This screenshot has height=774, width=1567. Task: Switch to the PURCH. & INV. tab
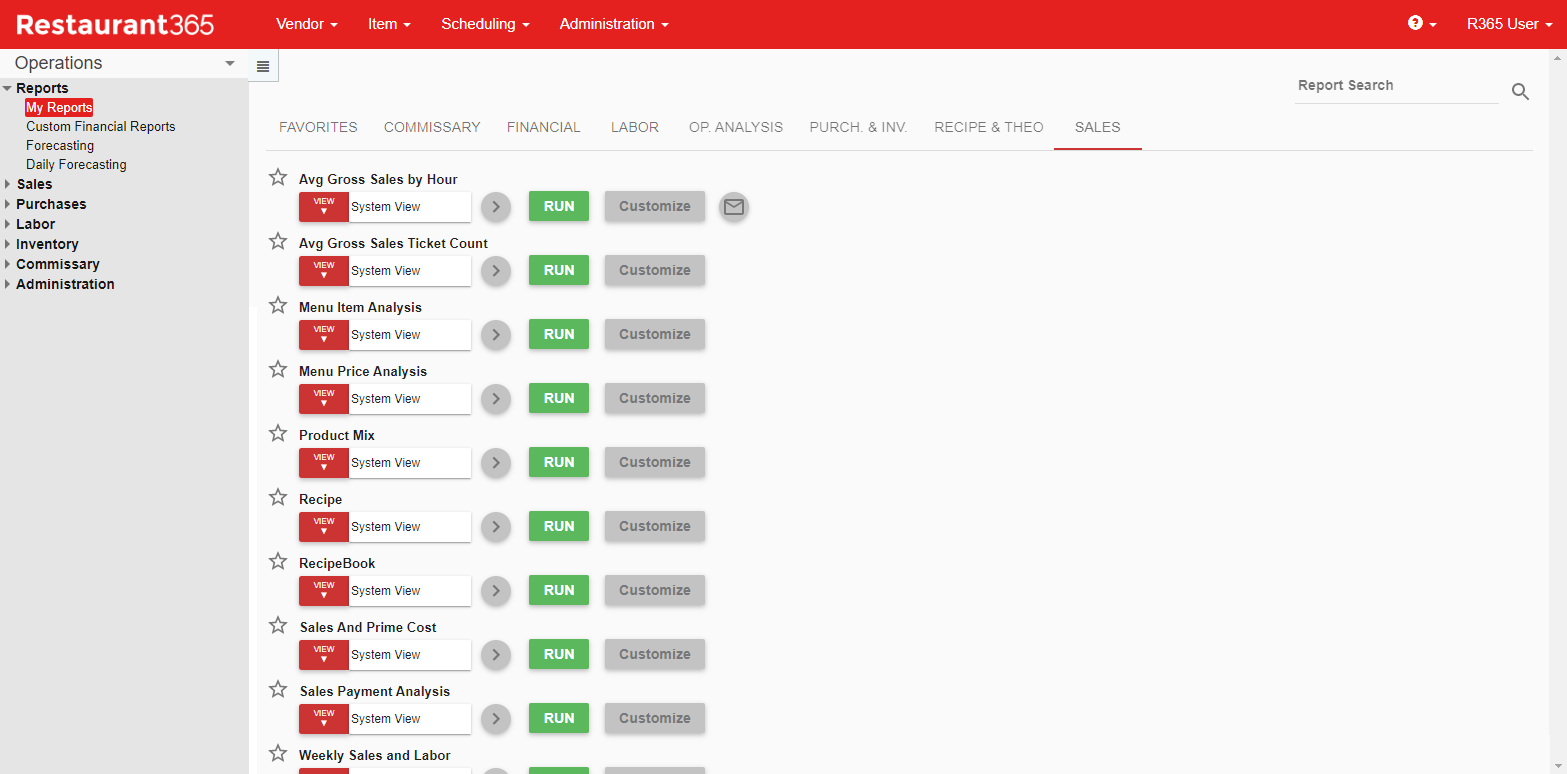858,127
